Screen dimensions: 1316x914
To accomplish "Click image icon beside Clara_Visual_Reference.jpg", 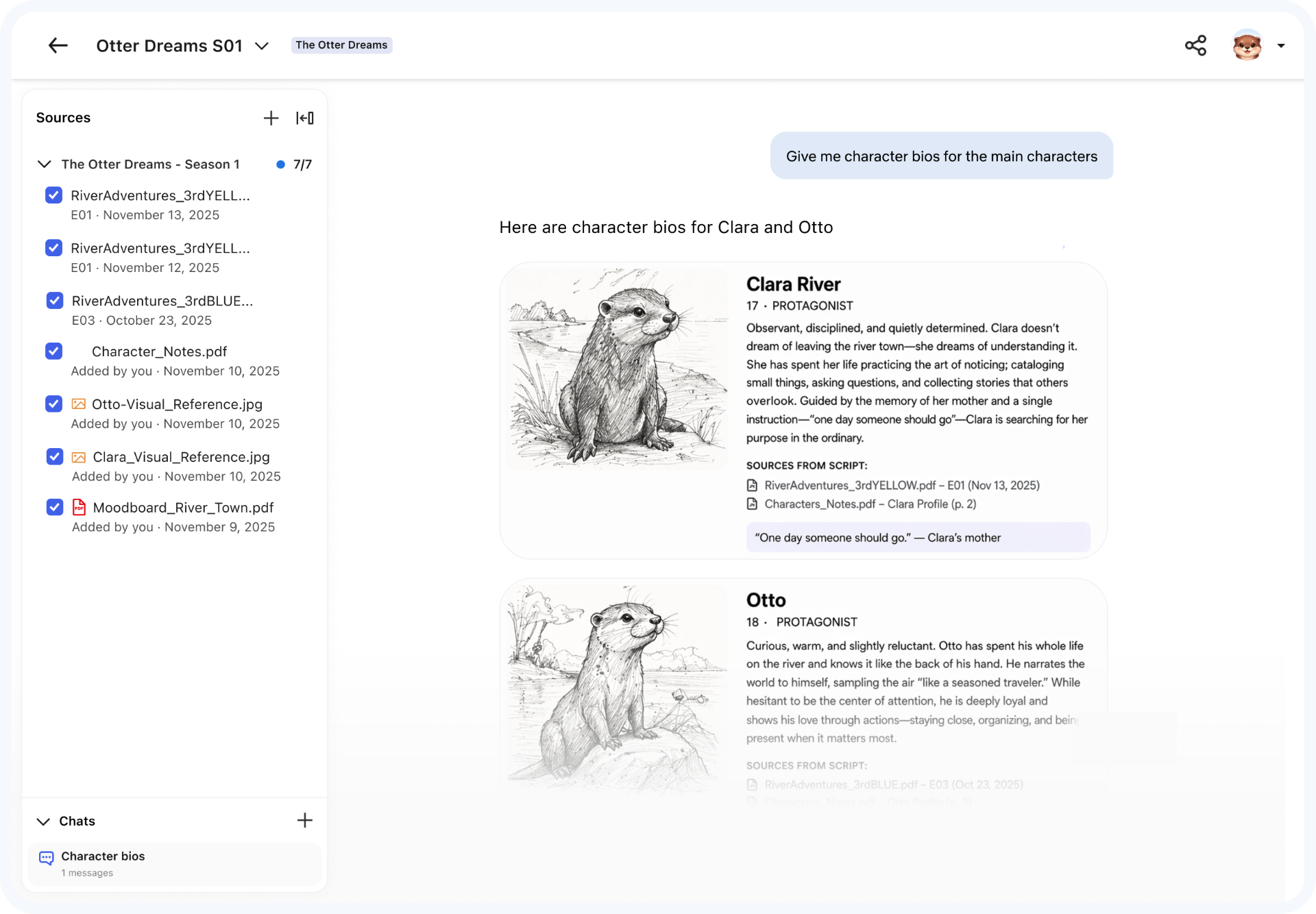I will click(x=79, y=457).
